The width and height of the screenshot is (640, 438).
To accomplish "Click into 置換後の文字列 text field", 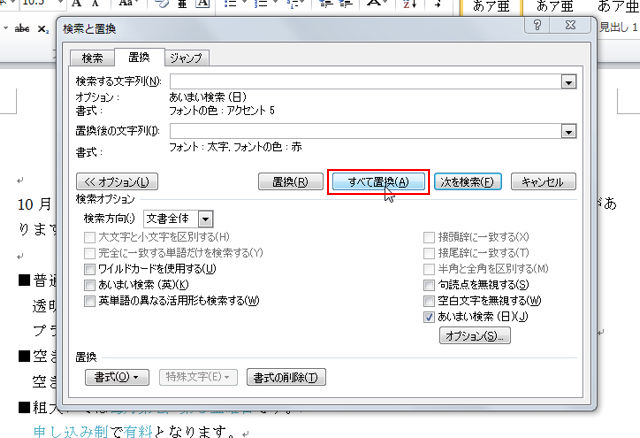I will pos(365,131).
